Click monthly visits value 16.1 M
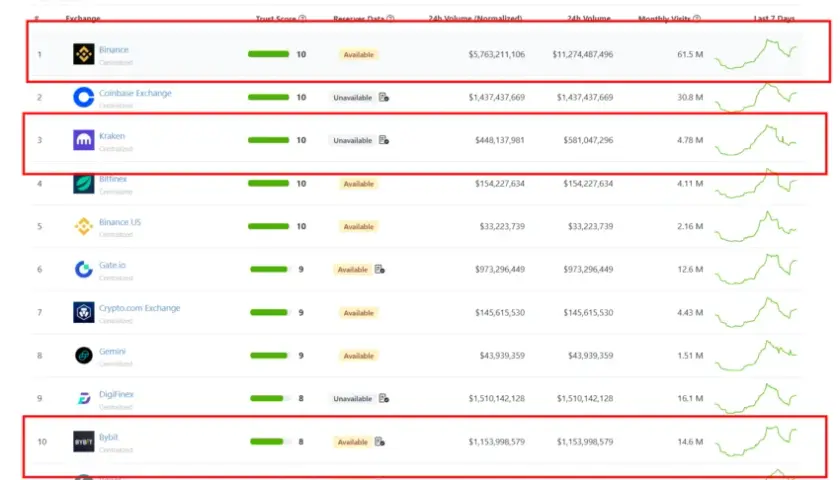This screenshot has height=480, width=840. 690,398
